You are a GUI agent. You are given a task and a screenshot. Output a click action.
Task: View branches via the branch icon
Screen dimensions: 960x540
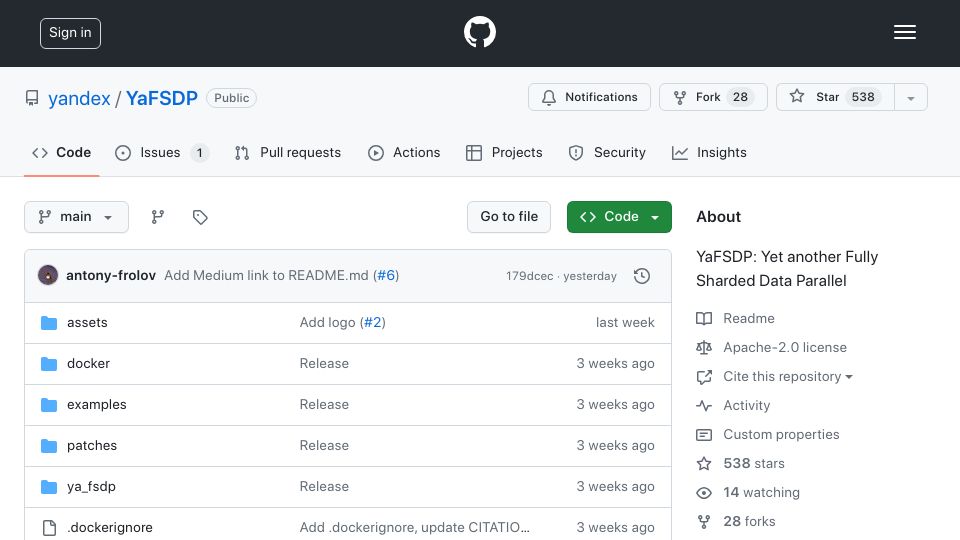pos(158,217)
